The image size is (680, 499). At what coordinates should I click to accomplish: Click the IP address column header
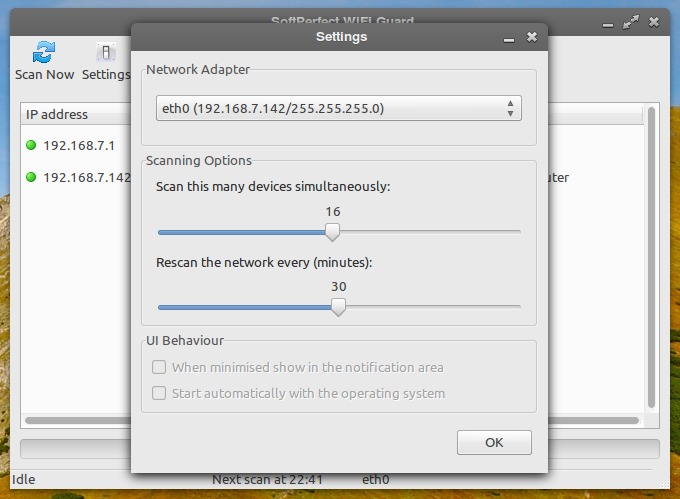click(x=76, y=114)
